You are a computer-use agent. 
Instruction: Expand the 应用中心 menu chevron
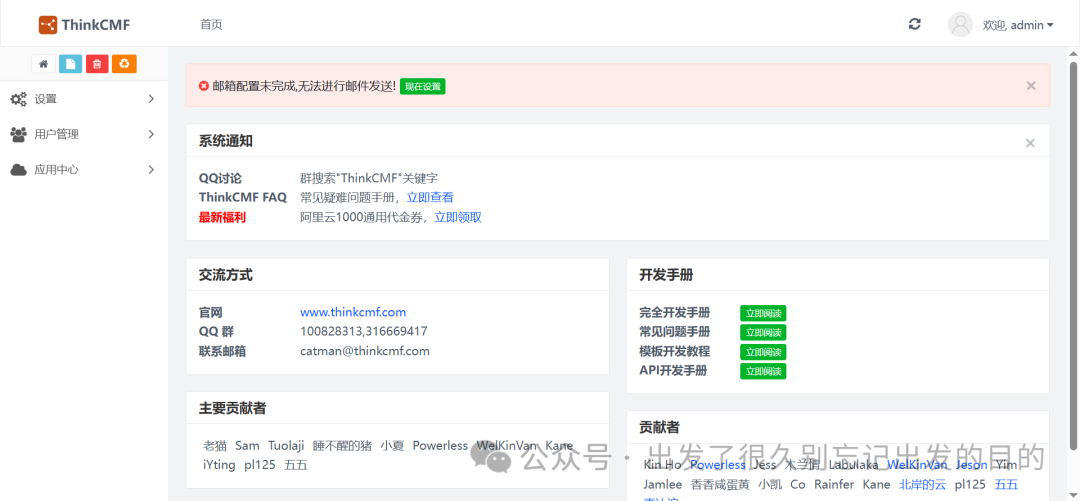coord(152,170)
